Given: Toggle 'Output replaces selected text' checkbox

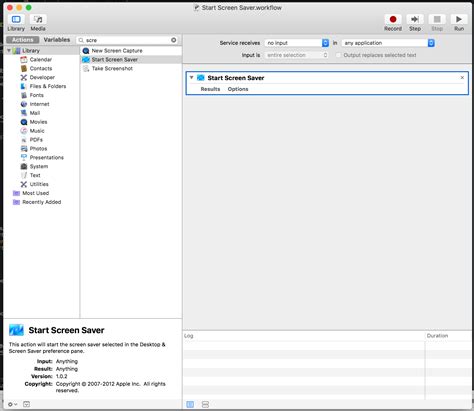Looking at the screenshot, I should [338, 55].
